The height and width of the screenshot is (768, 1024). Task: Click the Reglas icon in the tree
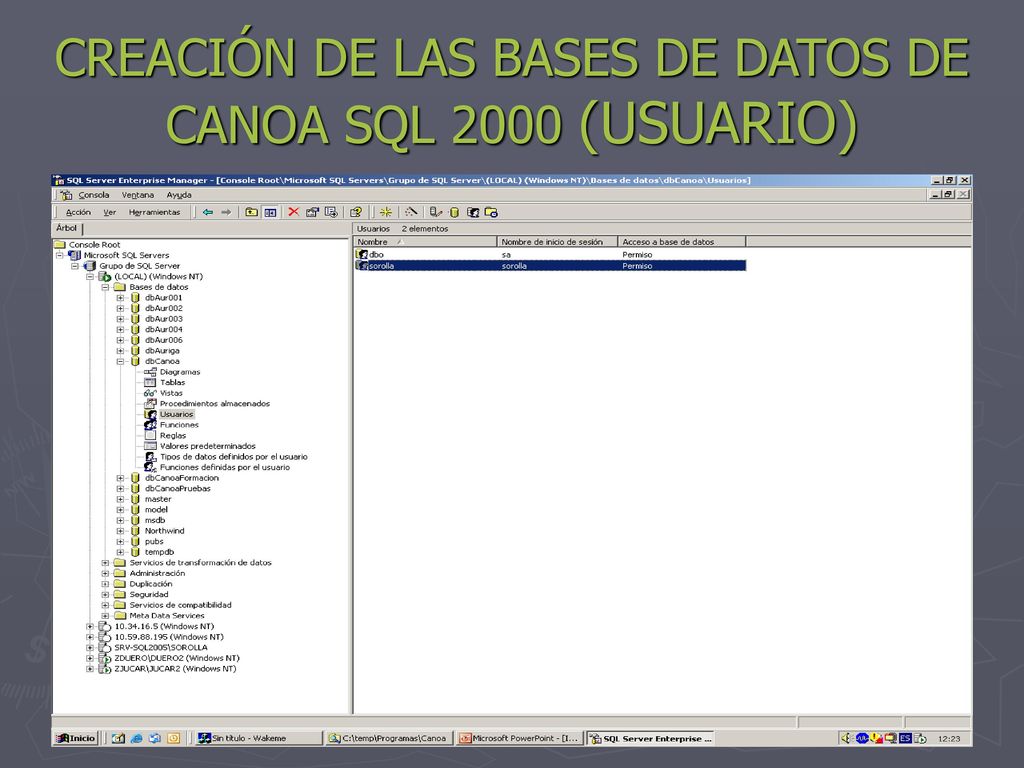coord(150,436)
